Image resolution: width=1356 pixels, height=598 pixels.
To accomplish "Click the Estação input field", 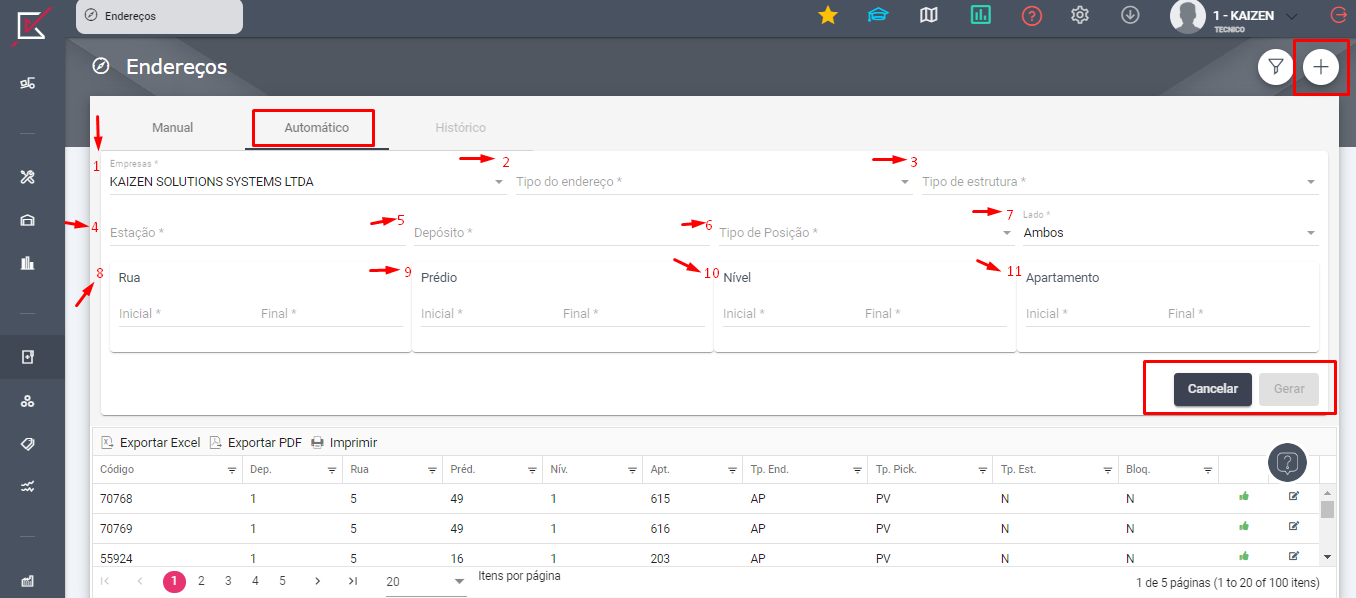I will click(x=258, y=233).
